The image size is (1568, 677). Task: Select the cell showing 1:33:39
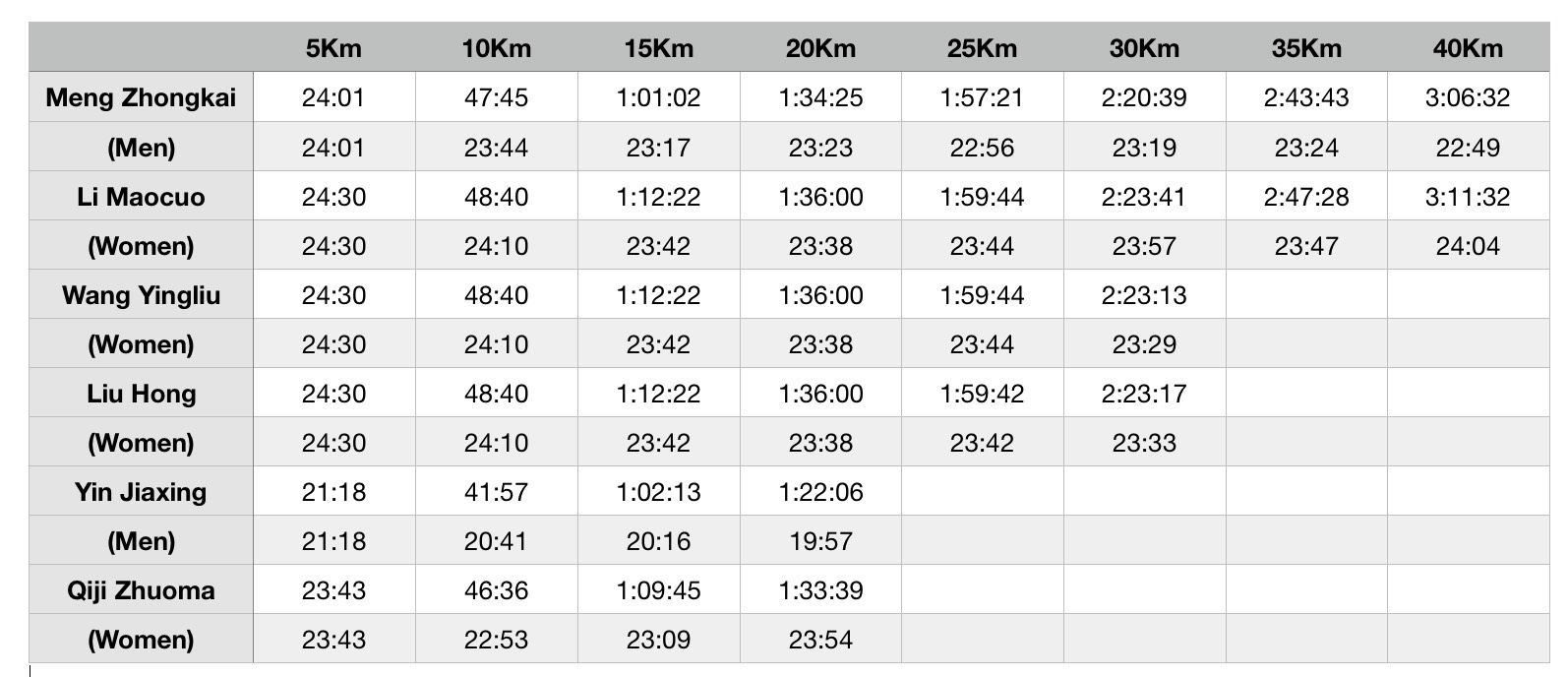[820, 589]
